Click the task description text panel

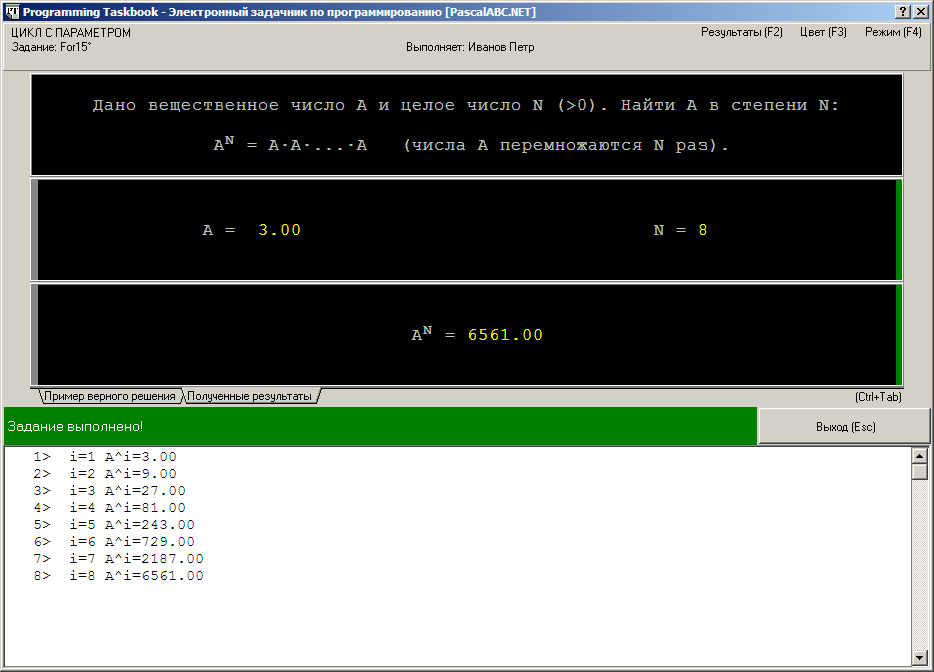tap(467, 125)
